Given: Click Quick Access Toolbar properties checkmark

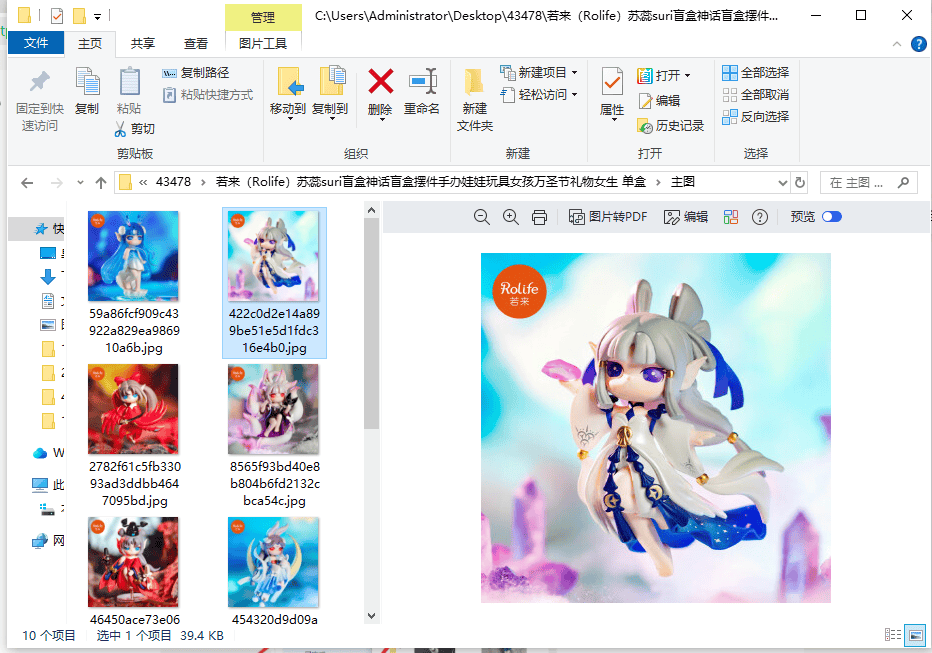Looking at the screenshot, I should click(57, 16).
